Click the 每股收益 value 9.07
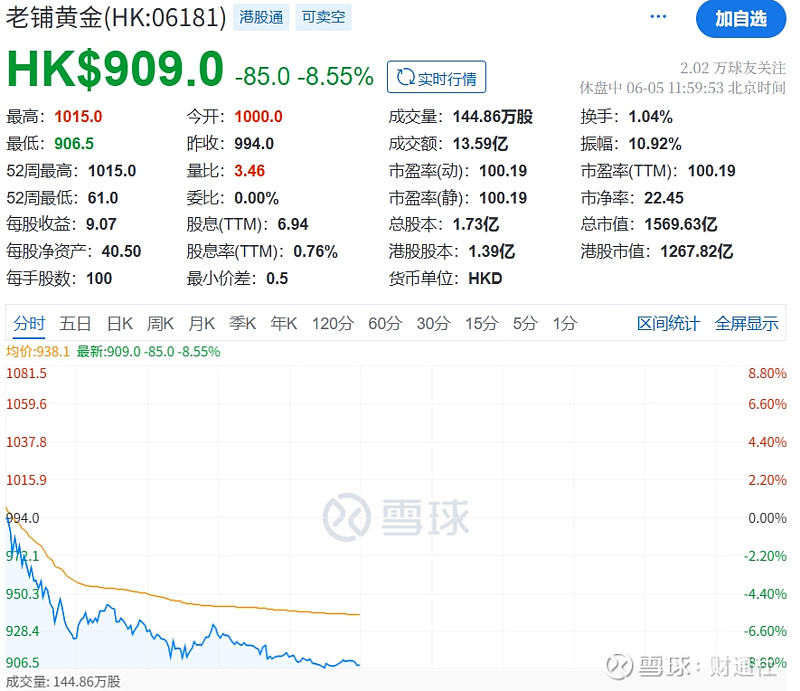 pyautogui.click(x=101, y=224)
